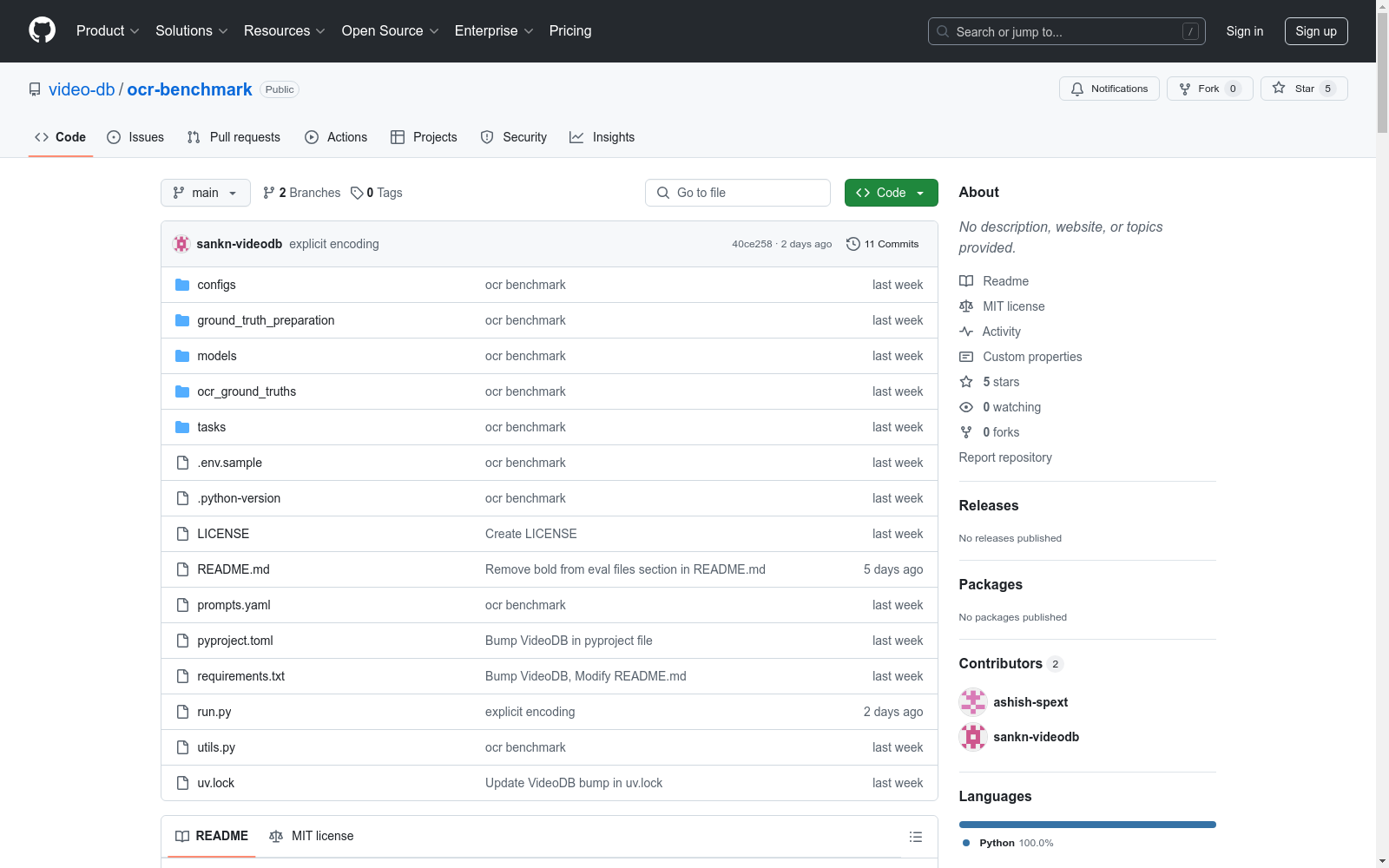1389x868 pixels.
Task: Click the GitHub logo icon
Action: tap(42, 30)
